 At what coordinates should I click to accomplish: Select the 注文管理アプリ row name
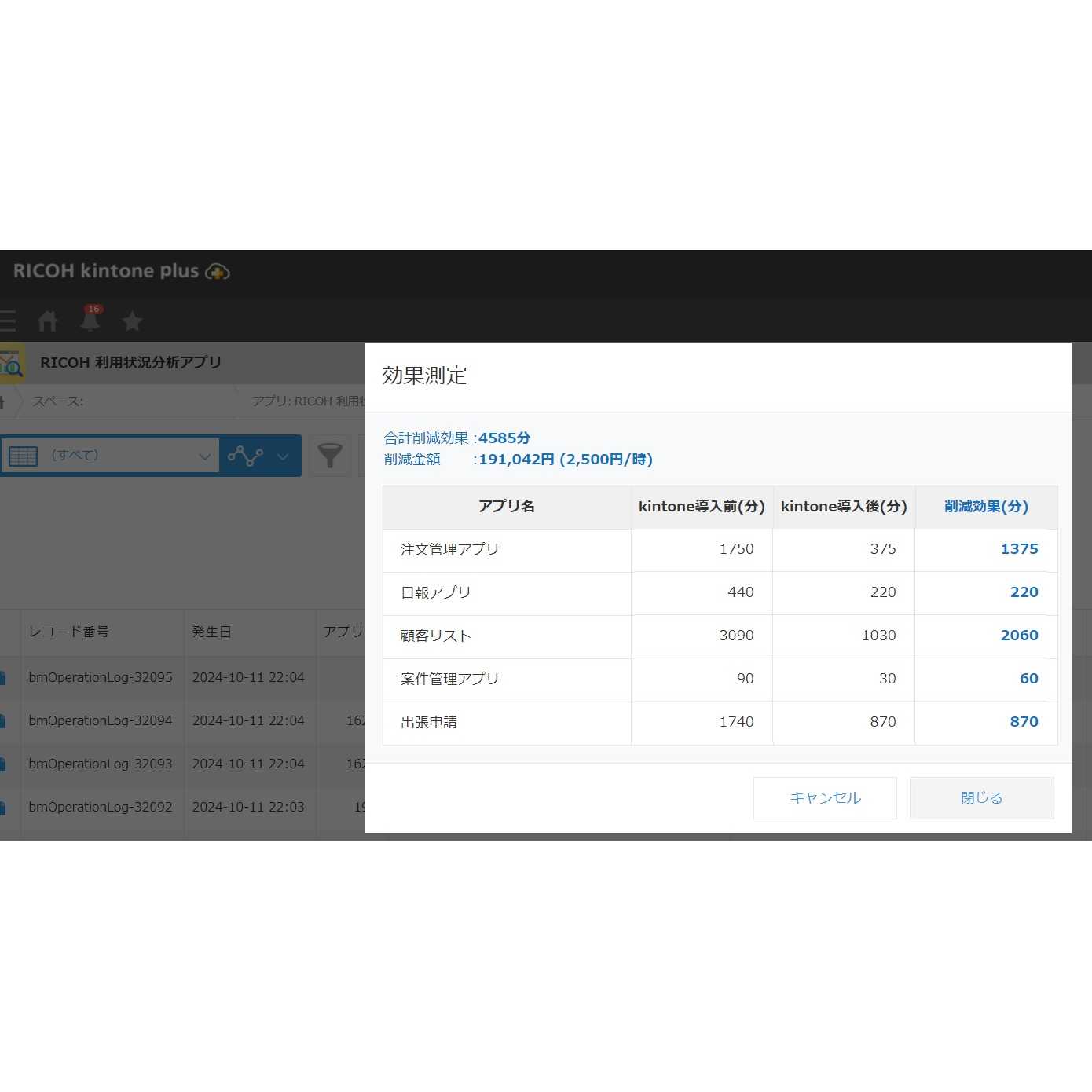[x=449, y=549]
